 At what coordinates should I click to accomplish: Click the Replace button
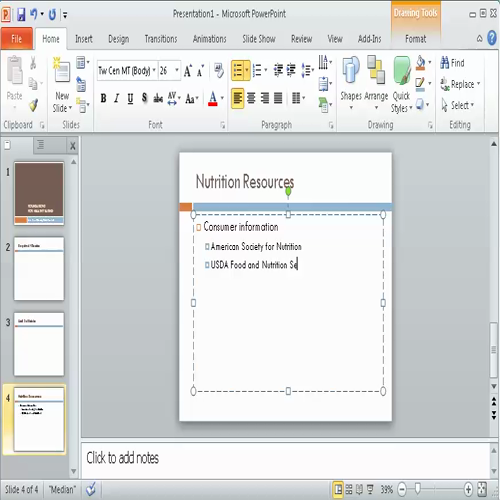point(460,84)
